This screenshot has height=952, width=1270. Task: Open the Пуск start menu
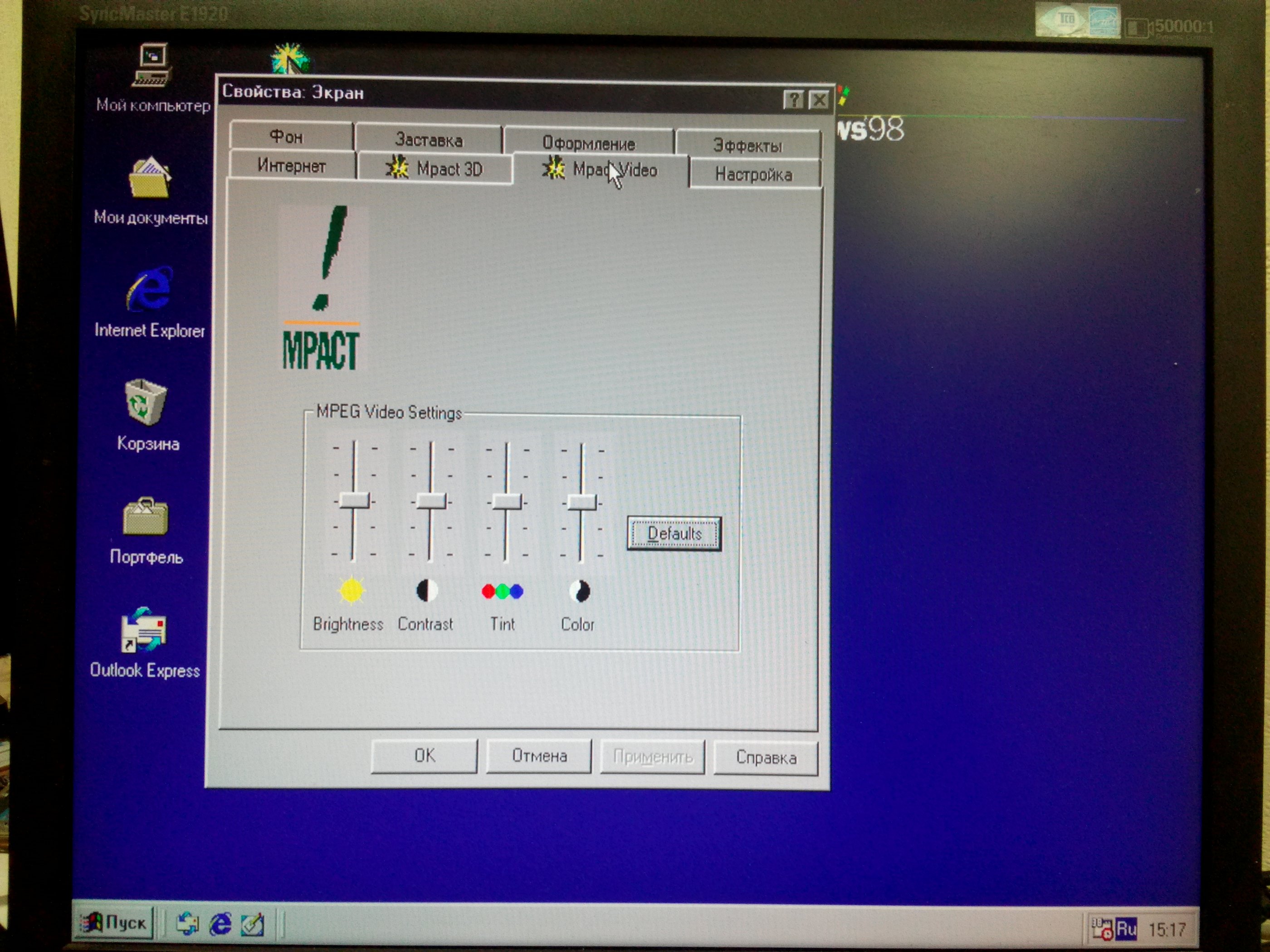point(115,923)
